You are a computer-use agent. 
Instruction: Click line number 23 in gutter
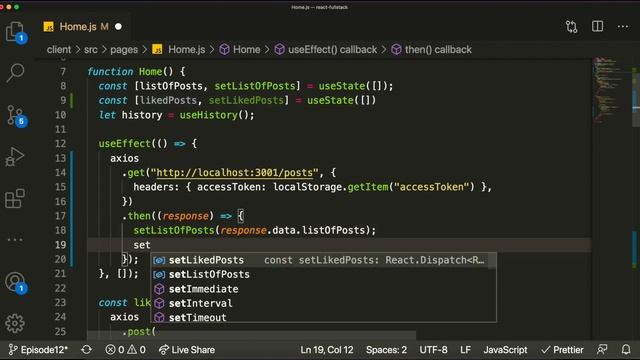(x=60, y=302)
